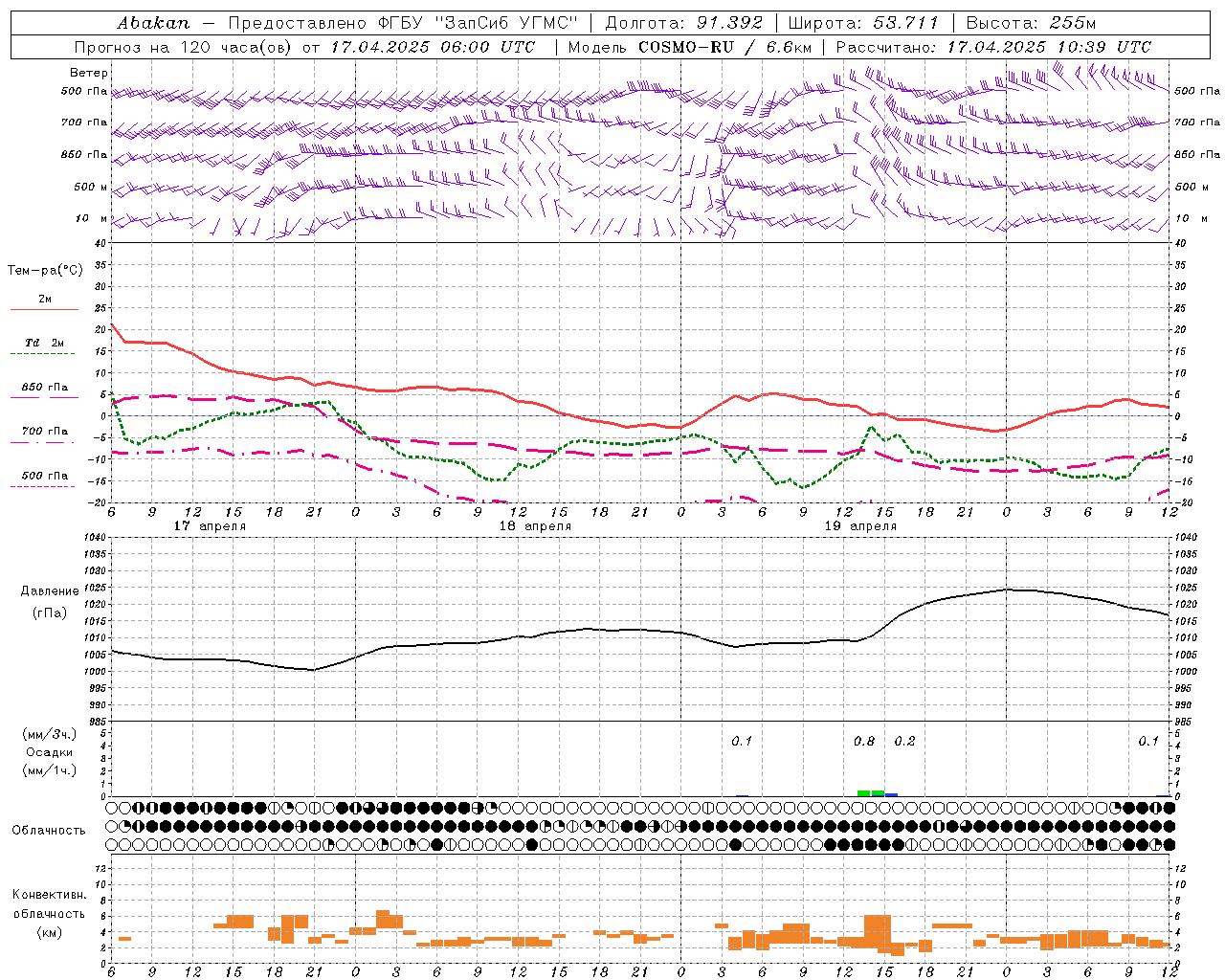Select the 'Прогноз на 120 часа(ов)' forecast text

click(x=184, y=47)
